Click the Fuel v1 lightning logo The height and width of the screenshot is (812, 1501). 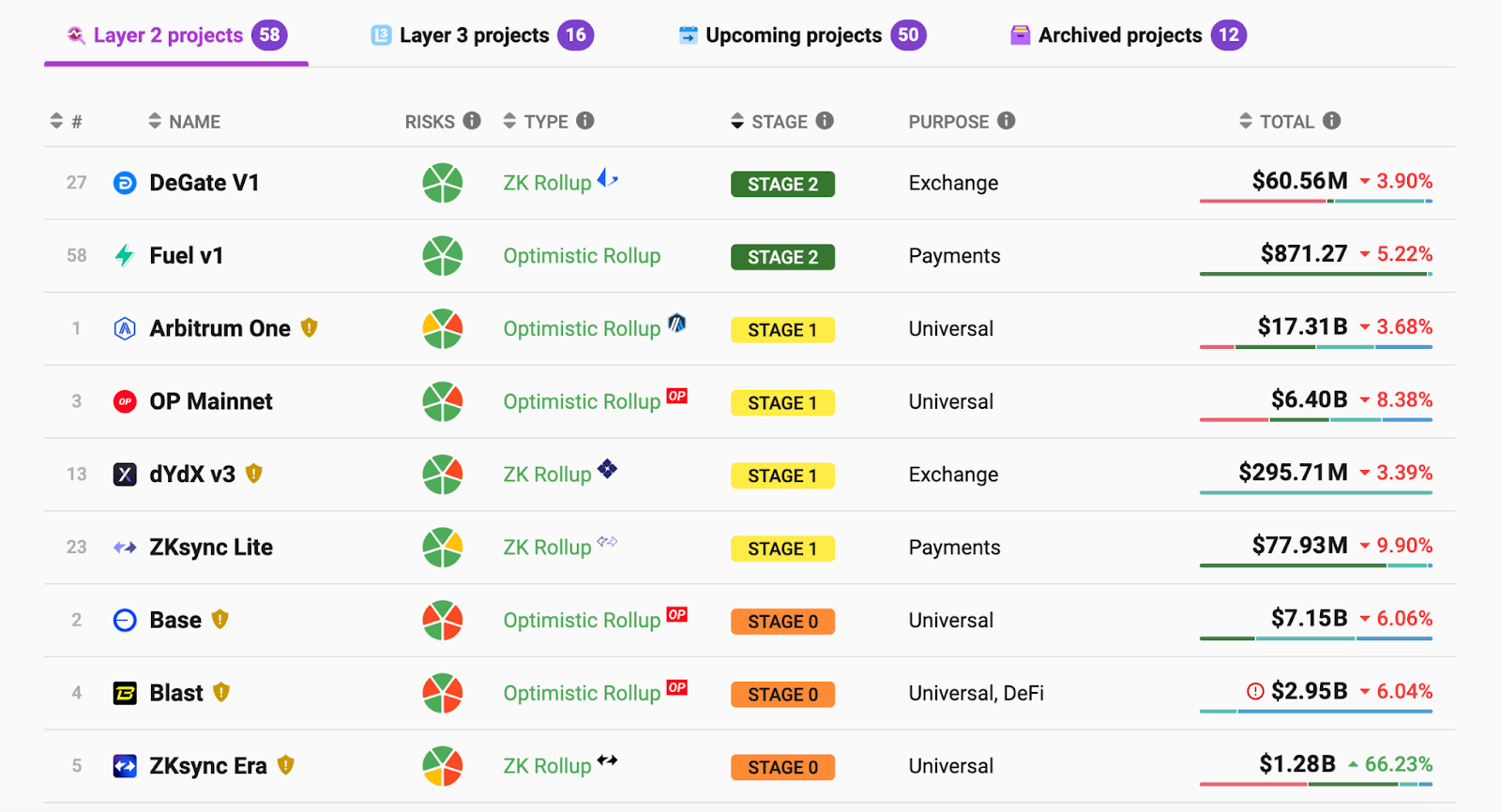point(125,255)
